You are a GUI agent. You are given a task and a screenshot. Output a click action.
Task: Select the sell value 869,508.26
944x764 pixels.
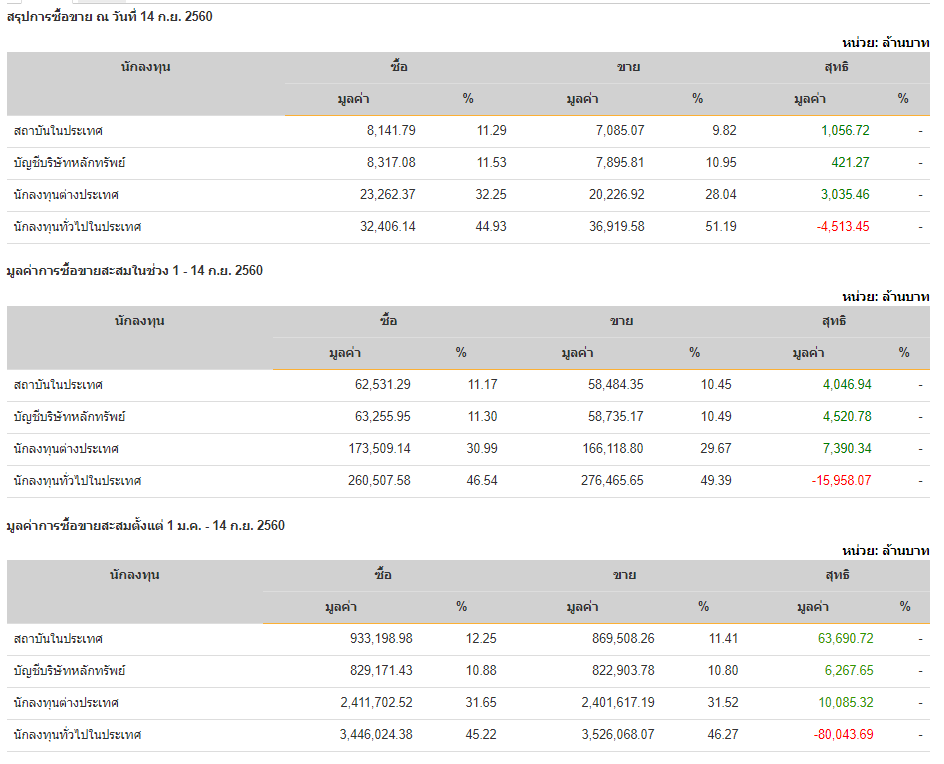[x=623, y=639]
